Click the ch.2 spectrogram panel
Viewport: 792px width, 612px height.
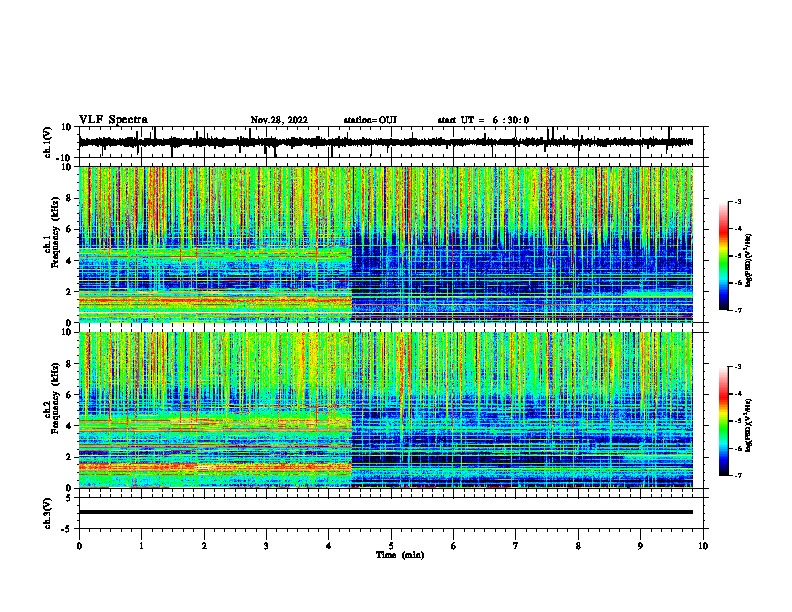coord(386,410)
